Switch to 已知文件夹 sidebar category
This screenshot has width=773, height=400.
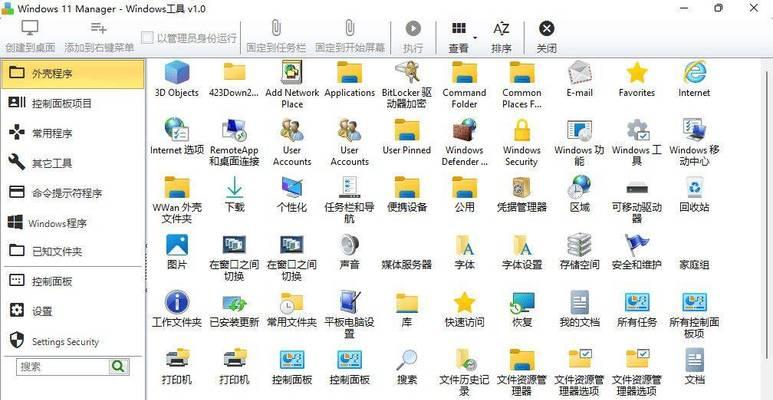[72, 252]
